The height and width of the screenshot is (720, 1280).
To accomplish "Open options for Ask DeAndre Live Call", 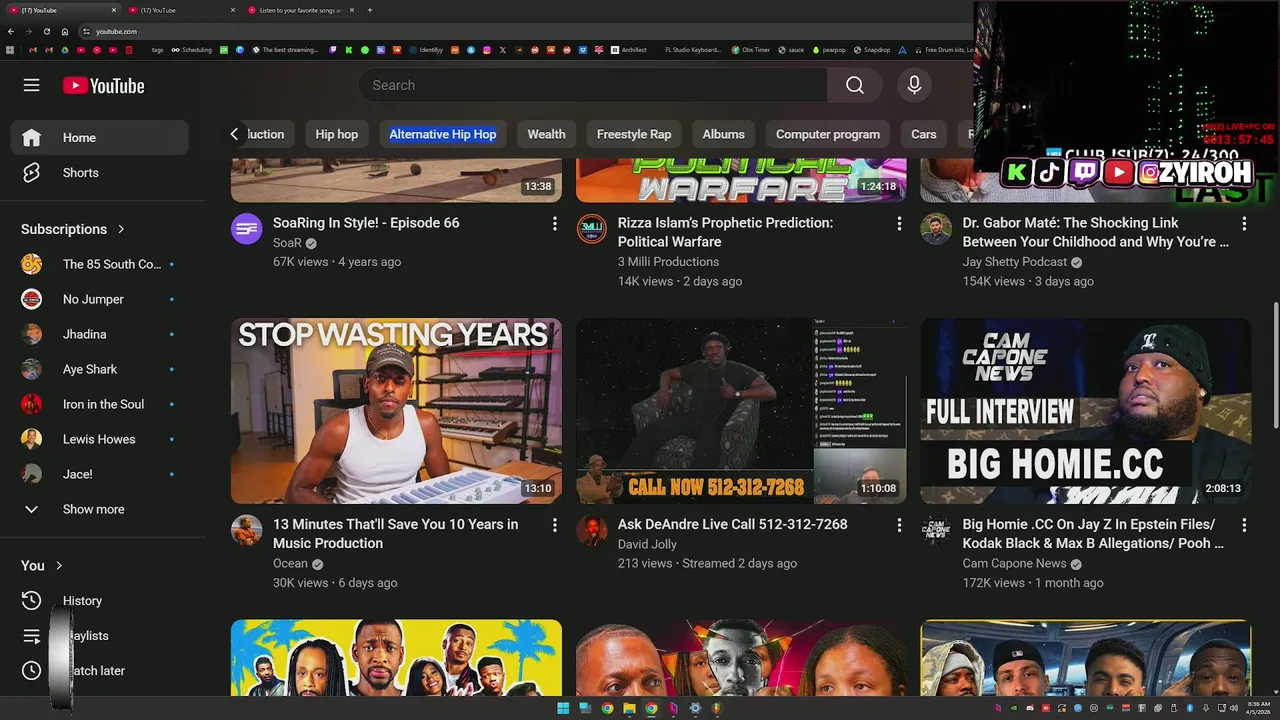I will click(899, 525).
